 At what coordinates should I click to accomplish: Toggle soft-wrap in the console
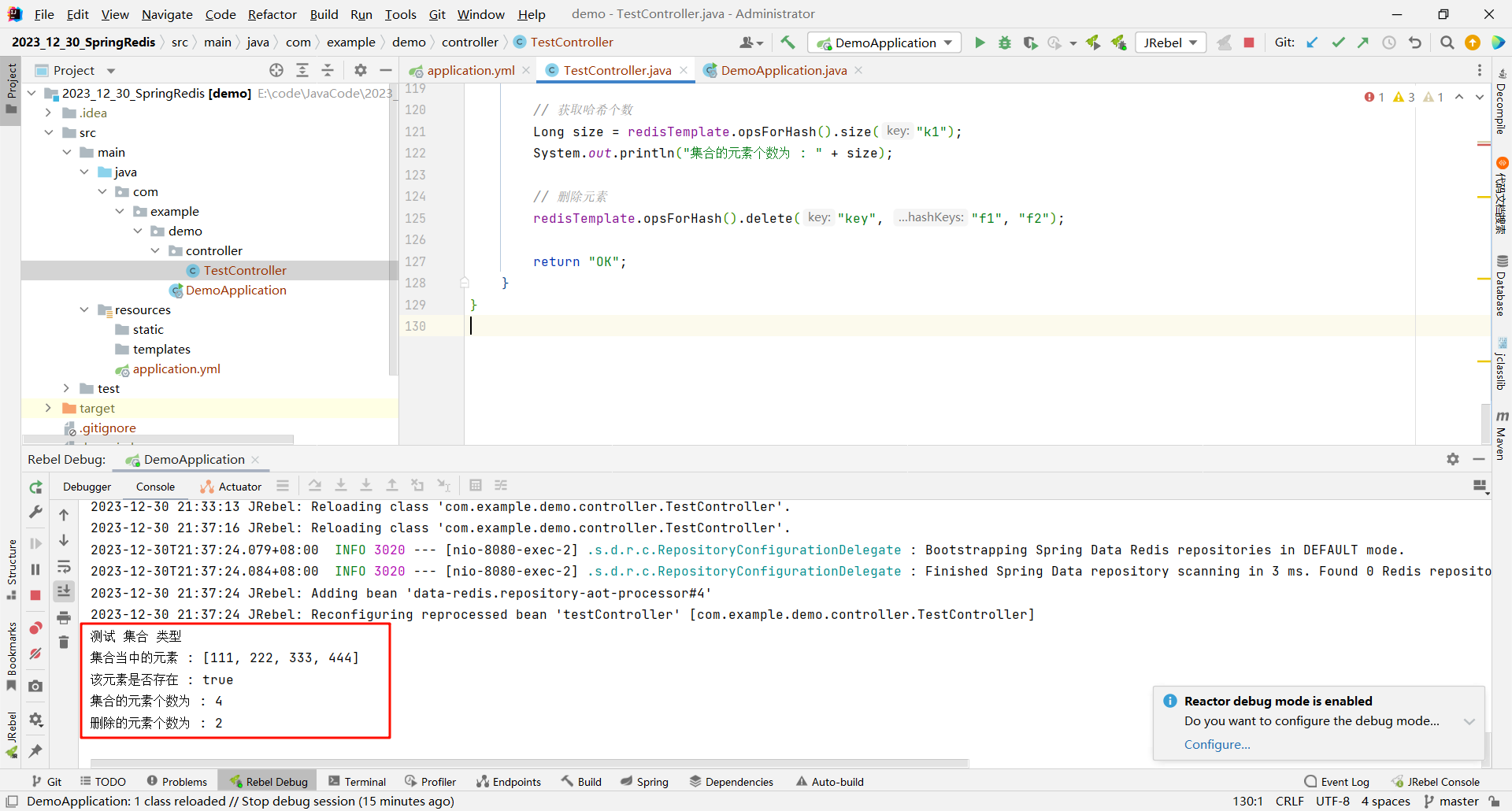click(x=64, y=567)
